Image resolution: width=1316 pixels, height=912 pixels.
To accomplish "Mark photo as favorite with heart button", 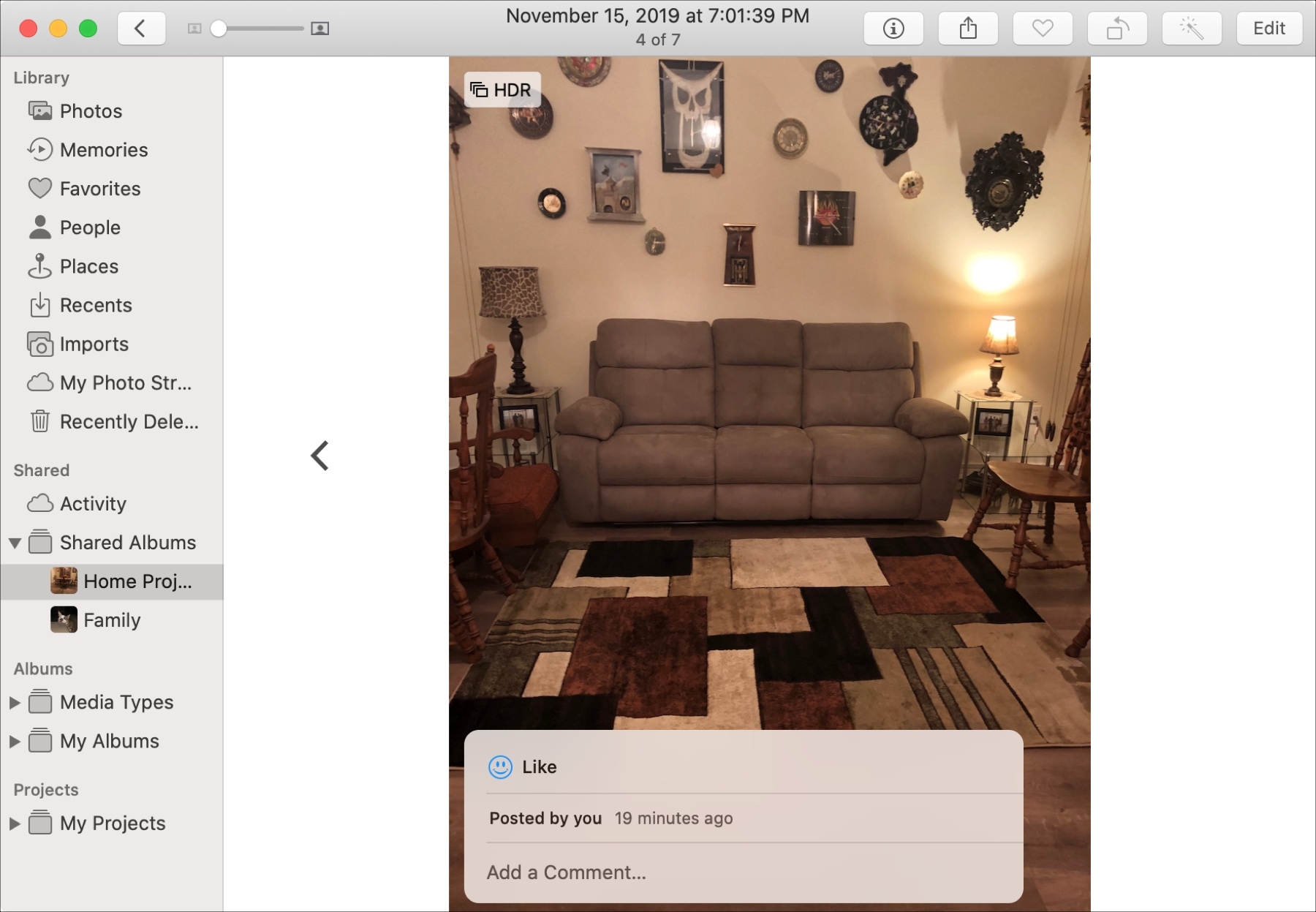I will coord(1043,29).
